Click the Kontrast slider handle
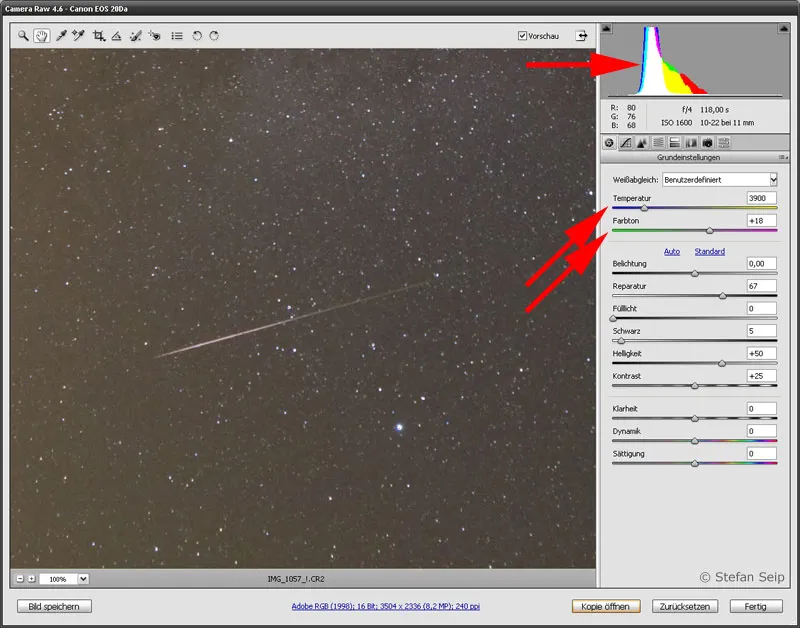Viewport: 800px width, 628px height. coord(695,386)
